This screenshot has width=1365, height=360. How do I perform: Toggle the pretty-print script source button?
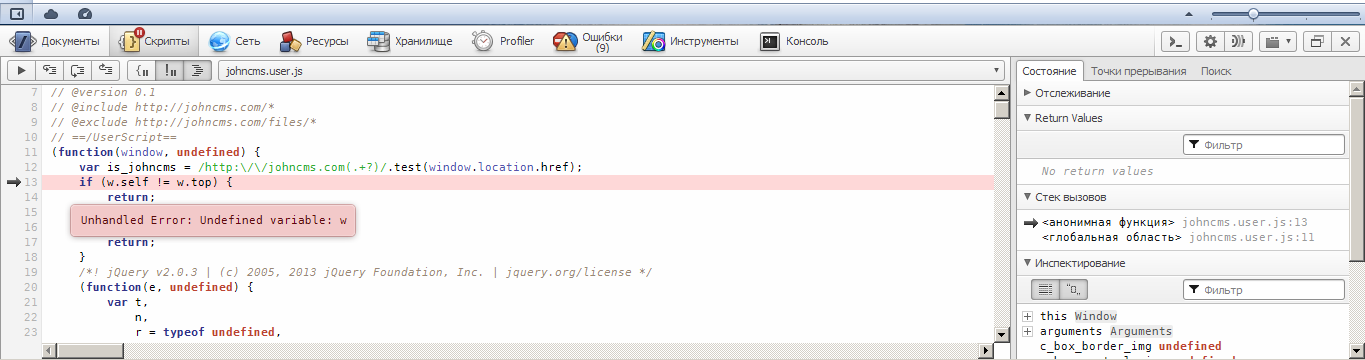point(198,70)
